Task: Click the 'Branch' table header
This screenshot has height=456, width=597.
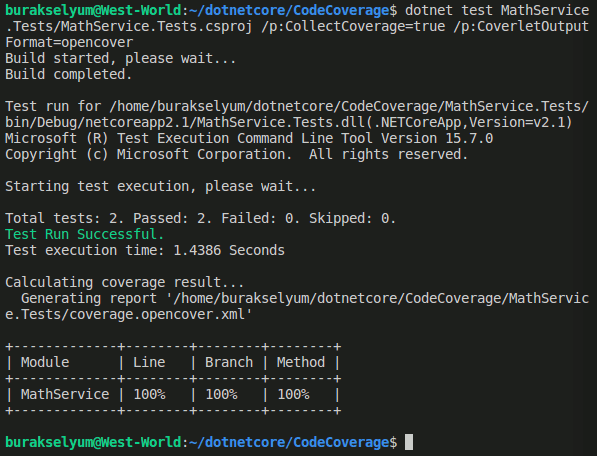Action: click(229, 362)
